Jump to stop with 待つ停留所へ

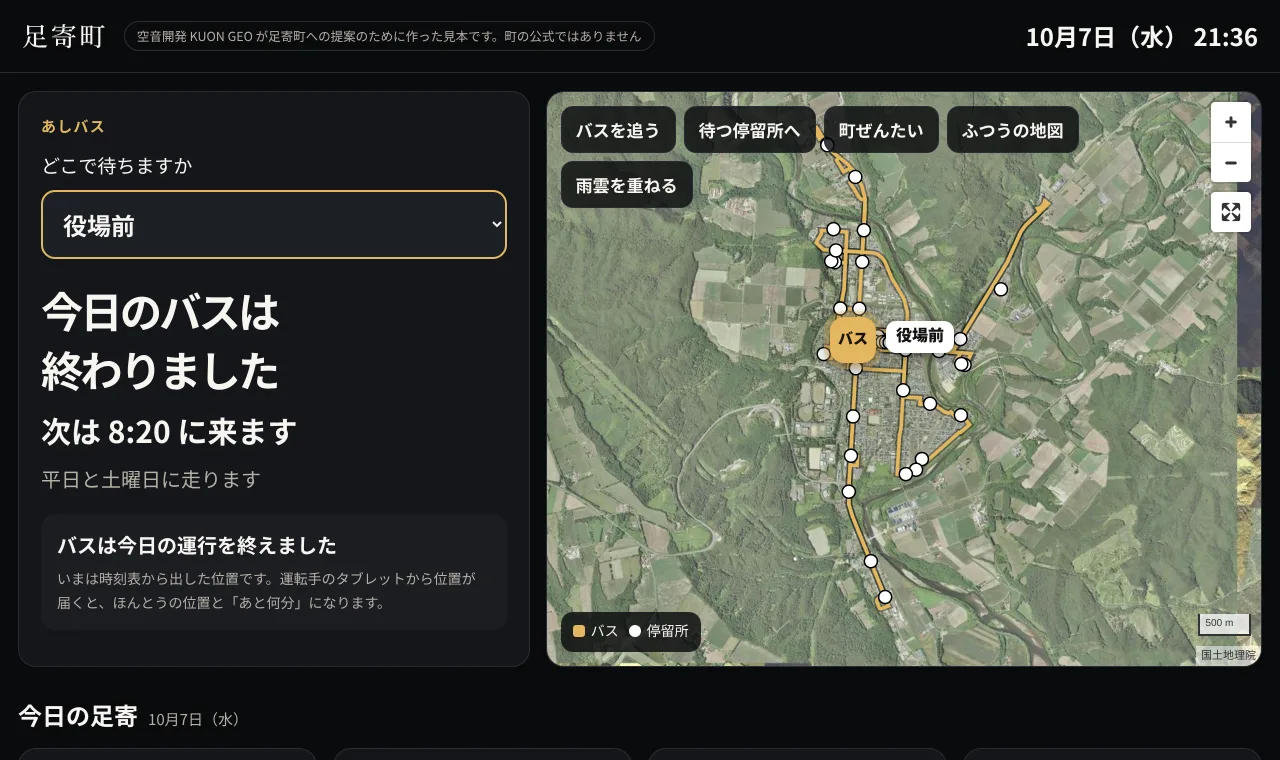click(x=750, y=130)
